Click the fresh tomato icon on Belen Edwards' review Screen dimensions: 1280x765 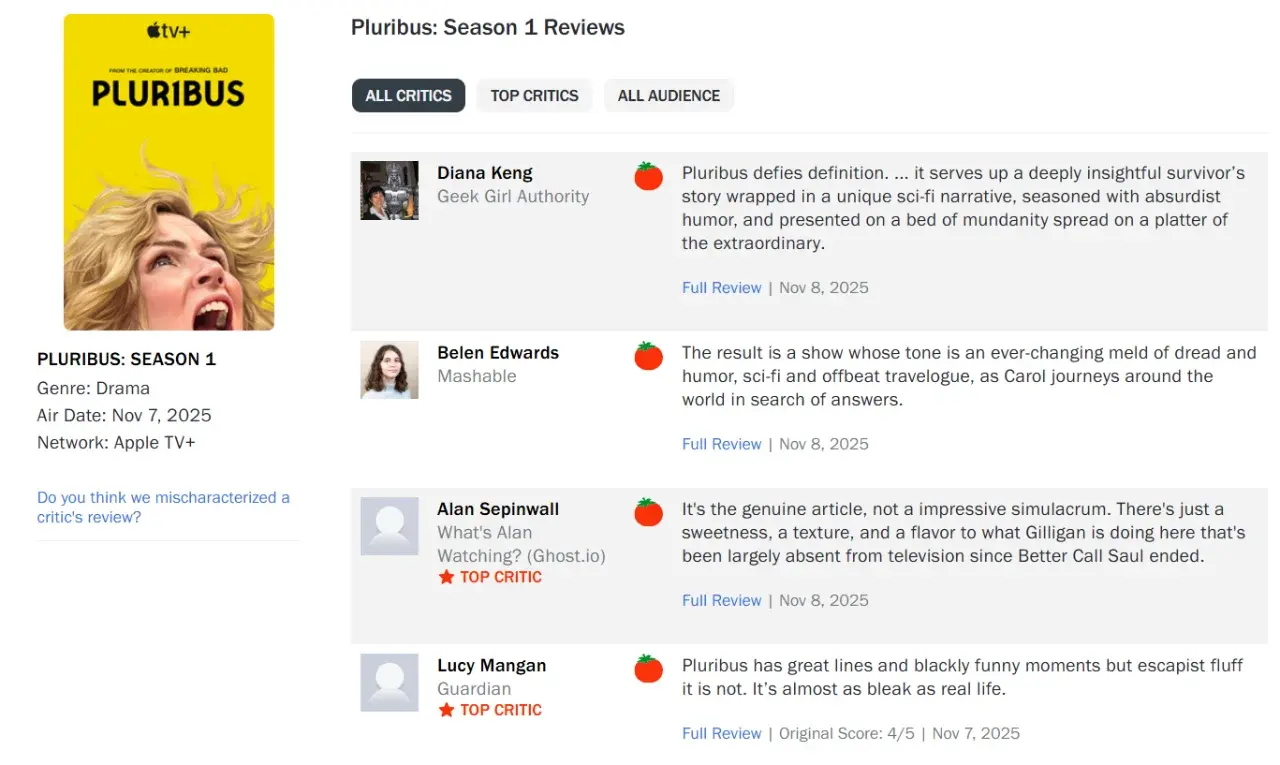648,356
